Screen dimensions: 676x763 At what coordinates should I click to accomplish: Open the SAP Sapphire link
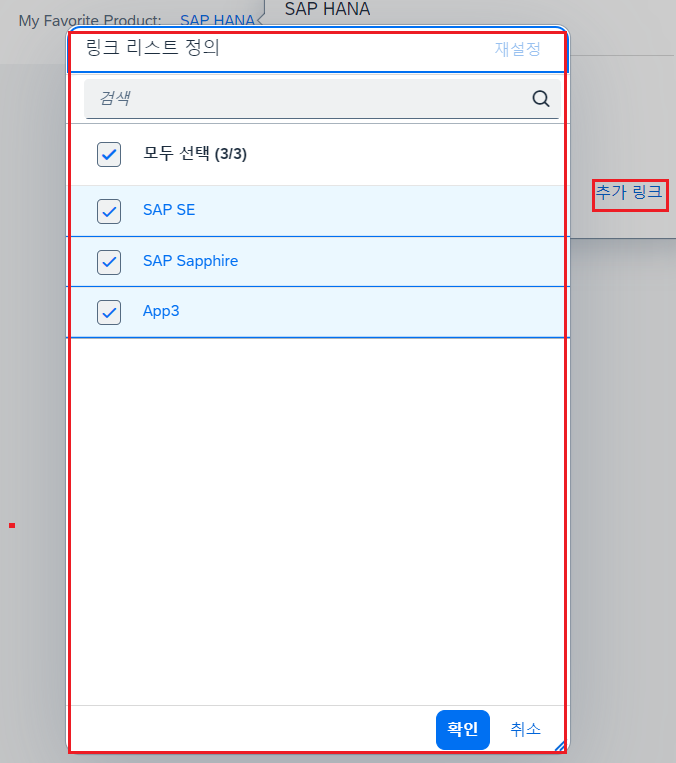190,261
